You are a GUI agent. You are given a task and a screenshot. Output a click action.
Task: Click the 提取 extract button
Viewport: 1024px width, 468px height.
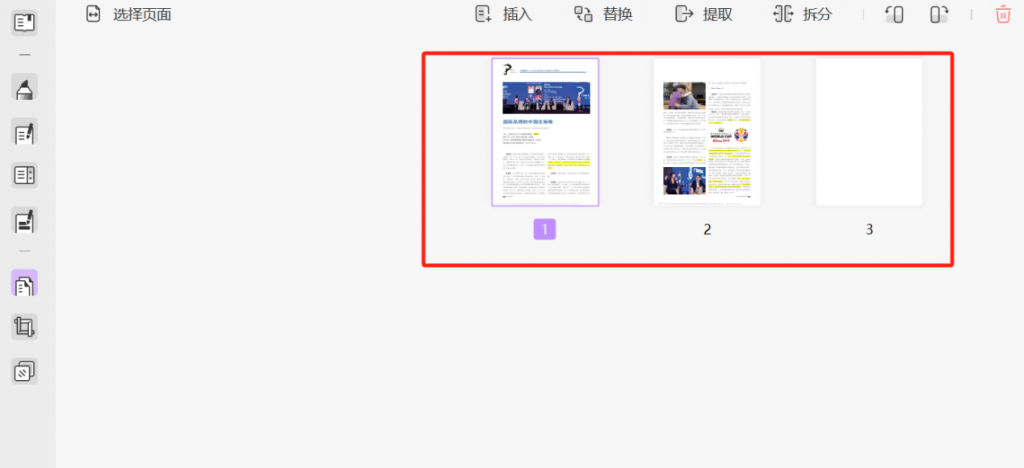click(704, 14)
